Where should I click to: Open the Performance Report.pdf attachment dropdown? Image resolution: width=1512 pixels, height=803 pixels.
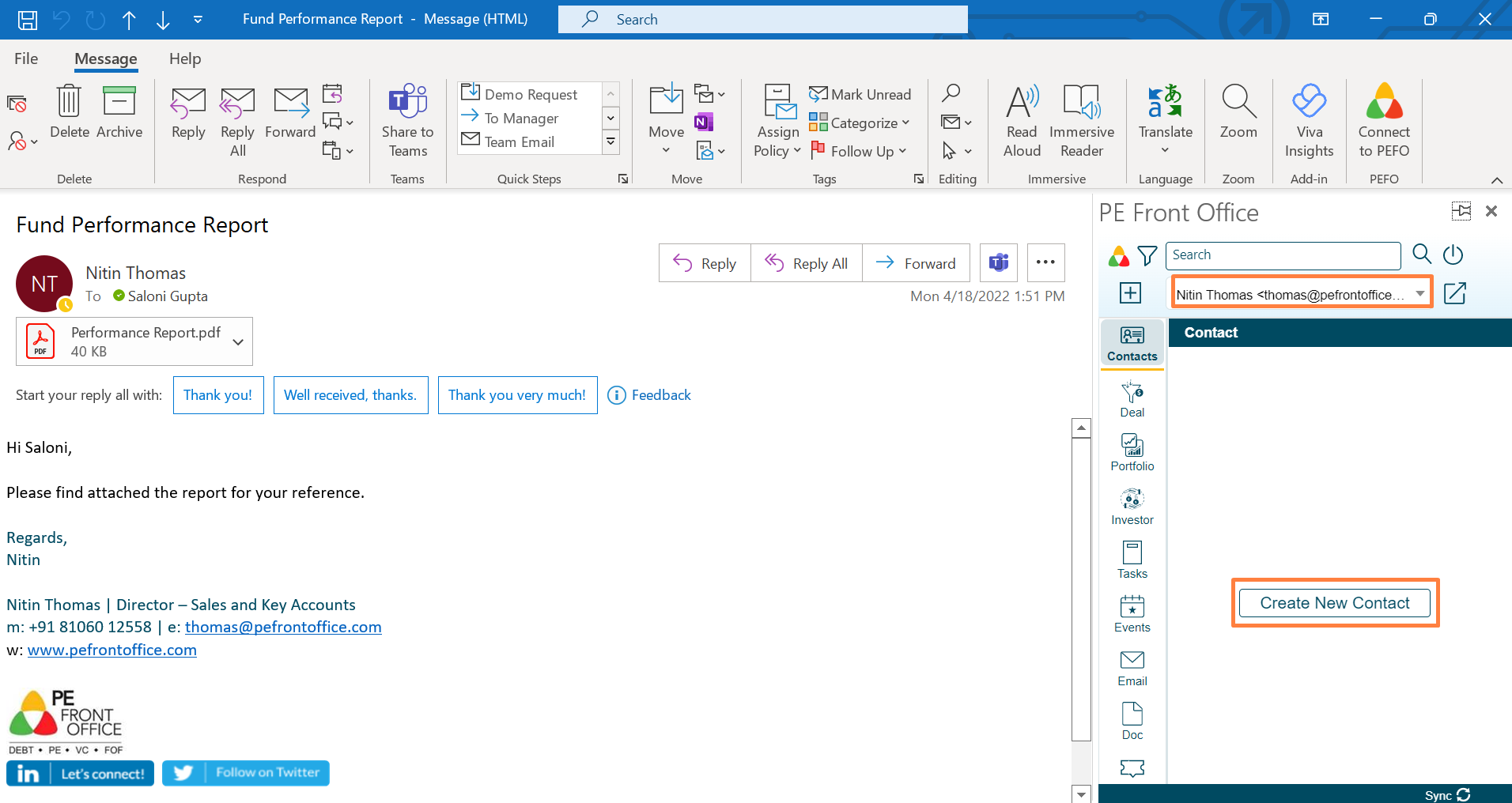(238, 341)
